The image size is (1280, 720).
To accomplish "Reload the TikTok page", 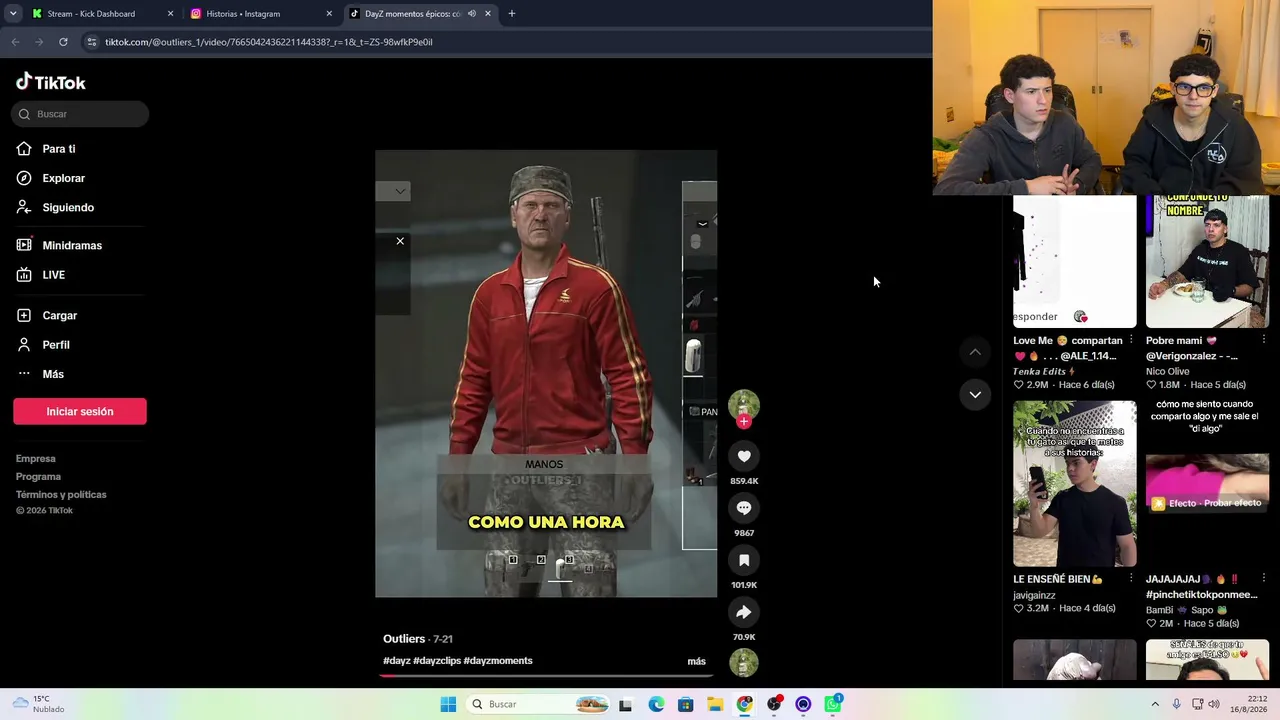I will click(63, 42).
